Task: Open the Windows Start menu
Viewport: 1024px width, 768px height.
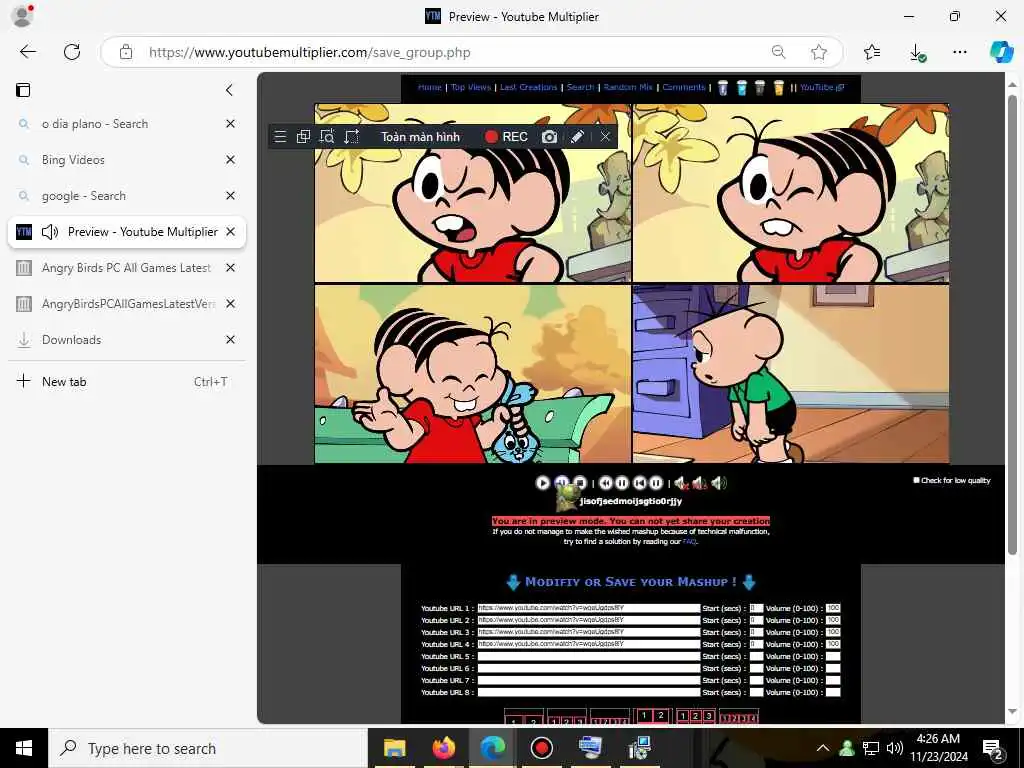Action: (24, 748)
